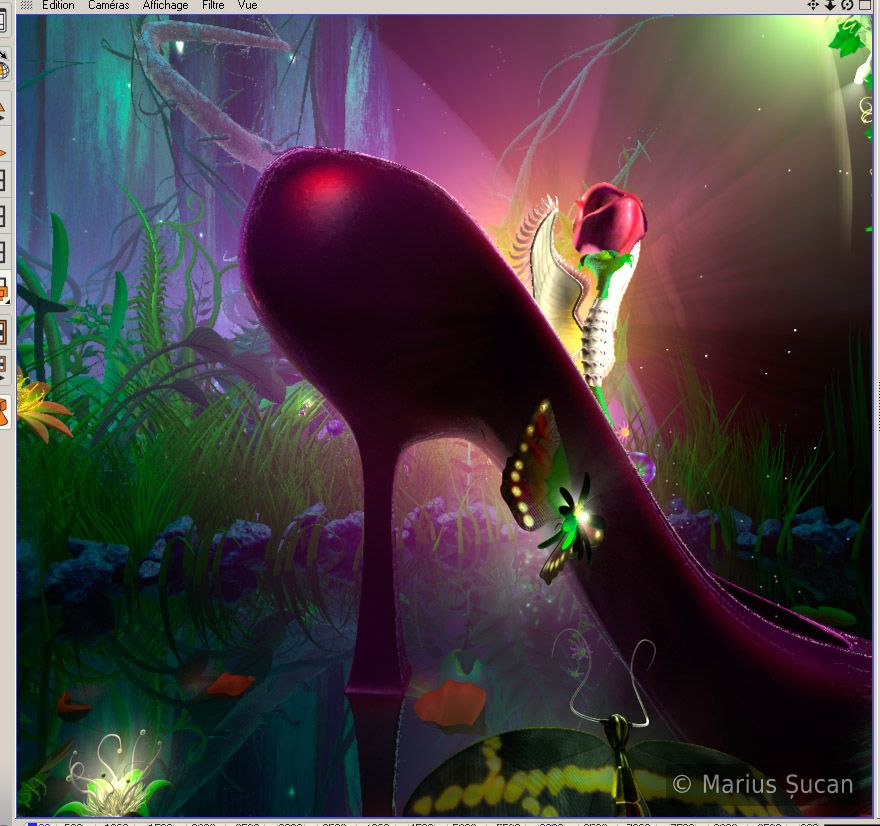Open the Caméras menu
The image size is (880, 826).
[x=108, y=5]
